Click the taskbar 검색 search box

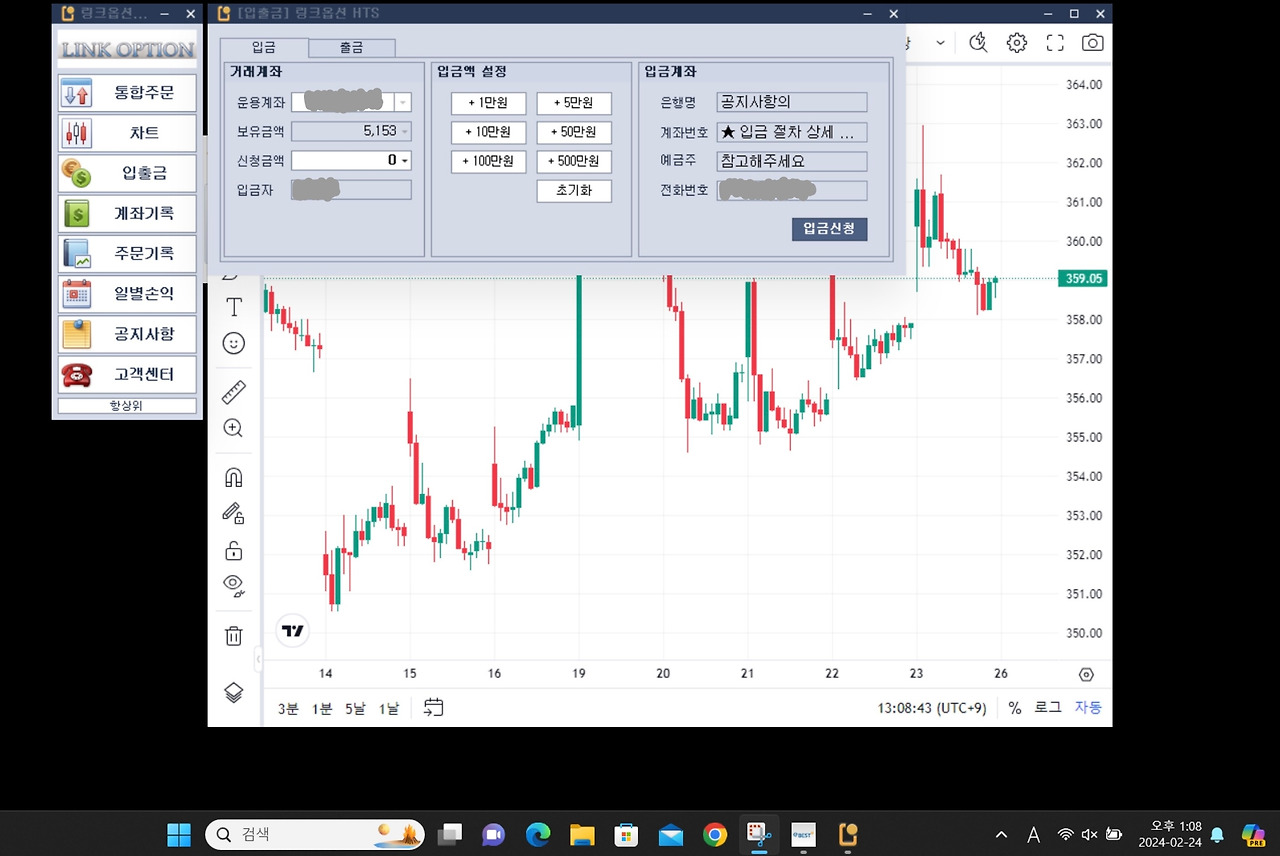(x=315, y=834)
